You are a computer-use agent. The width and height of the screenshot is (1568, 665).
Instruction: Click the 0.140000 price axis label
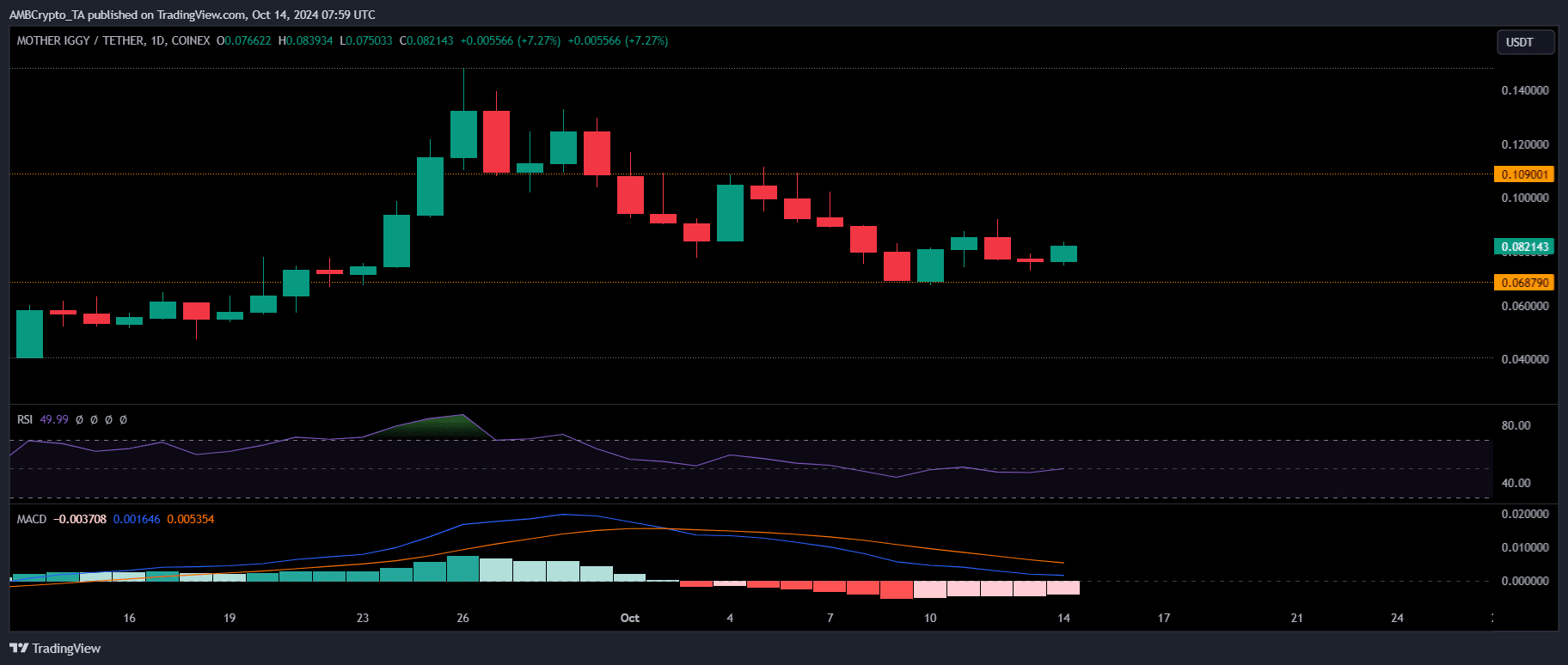(x=1525, y=90)
